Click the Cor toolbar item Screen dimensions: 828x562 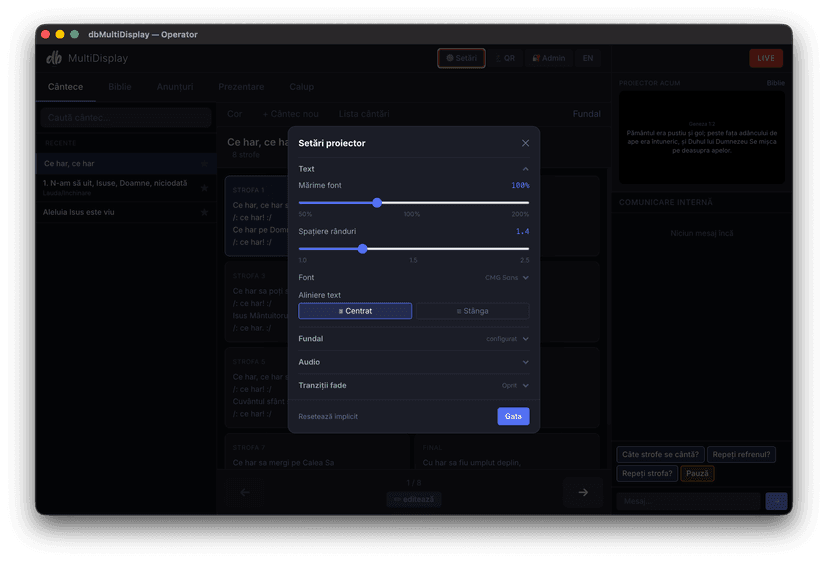click(x=234, y=114)
